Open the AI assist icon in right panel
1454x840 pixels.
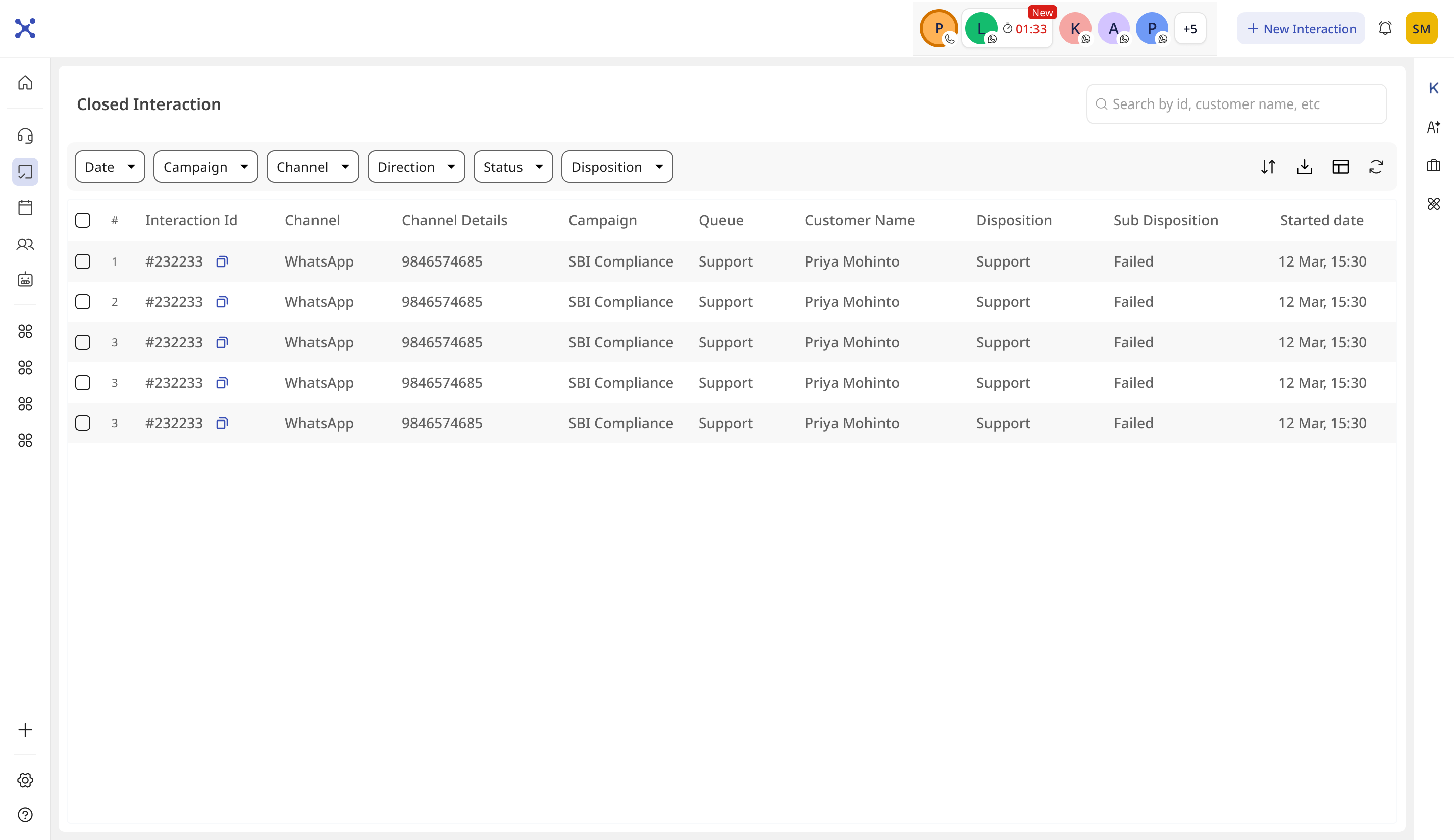pyautogui.click(x=1433, y=127)
